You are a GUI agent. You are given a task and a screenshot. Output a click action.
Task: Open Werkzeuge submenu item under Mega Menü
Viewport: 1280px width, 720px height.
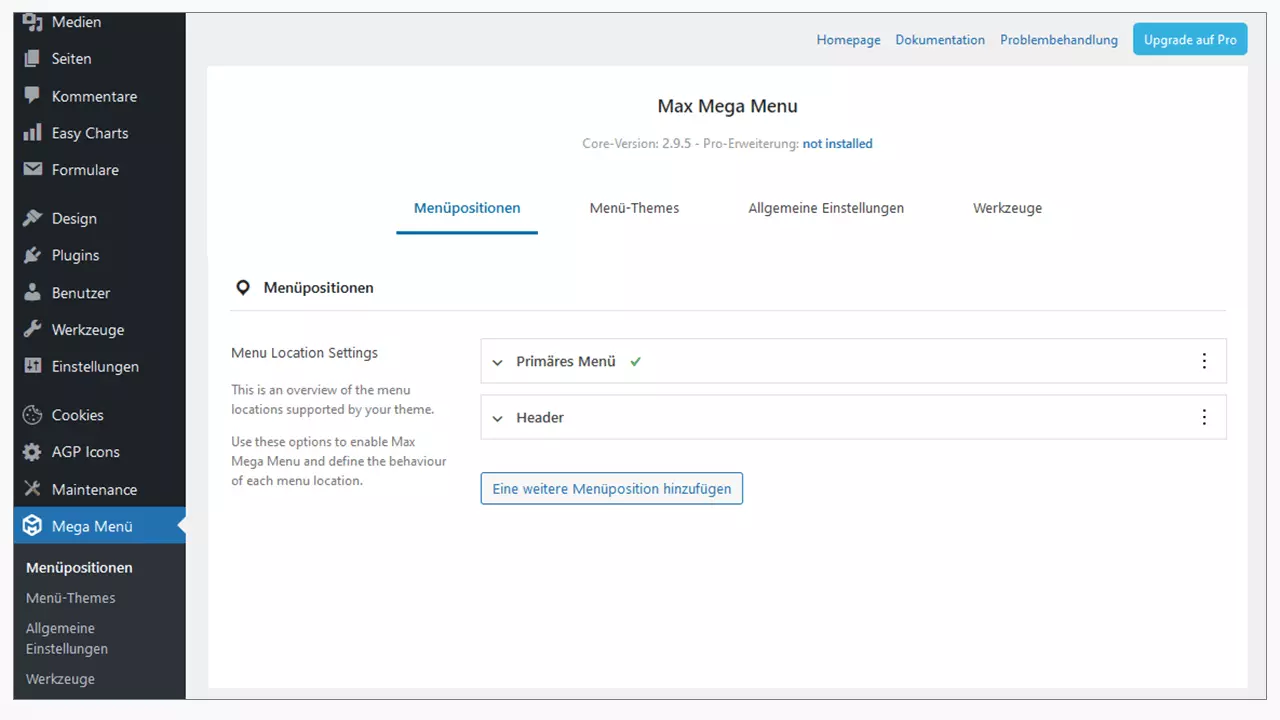60,679
